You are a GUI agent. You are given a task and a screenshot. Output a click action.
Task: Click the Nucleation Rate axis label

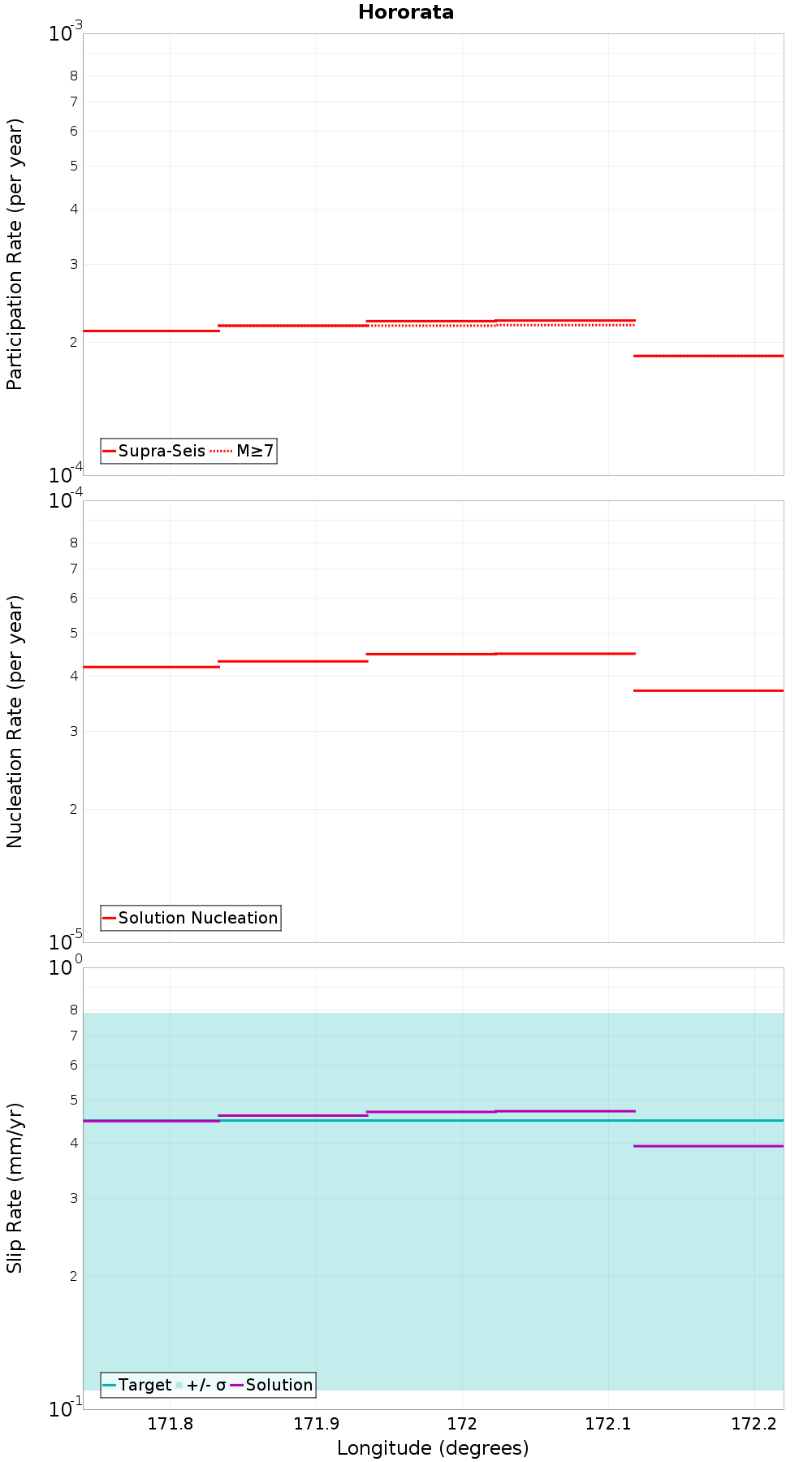(15, 721)
